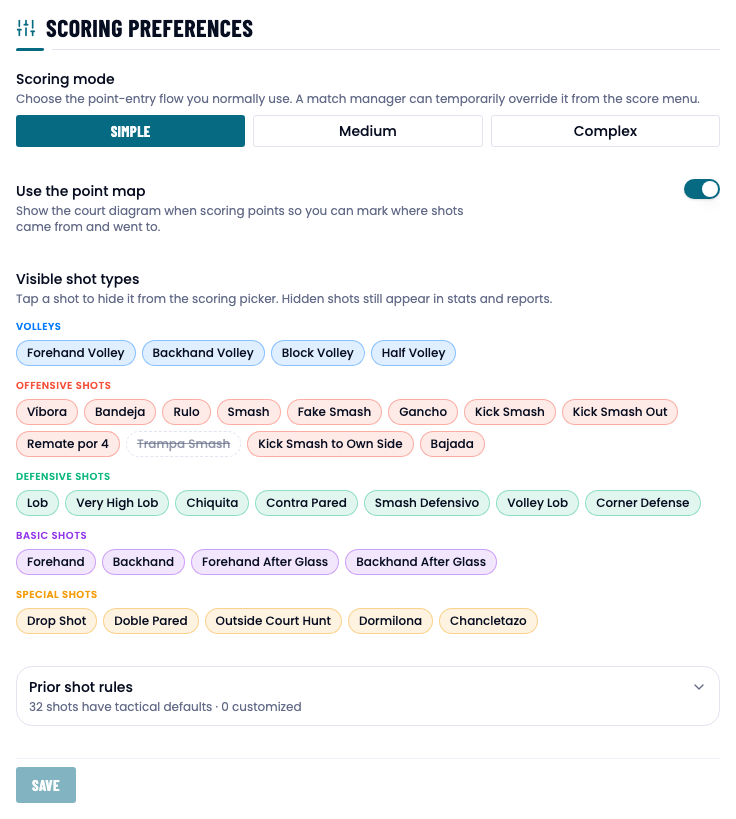The image size is (736, 819).
Task: Disable the Use the point map switch
Action: coord(702,189)
